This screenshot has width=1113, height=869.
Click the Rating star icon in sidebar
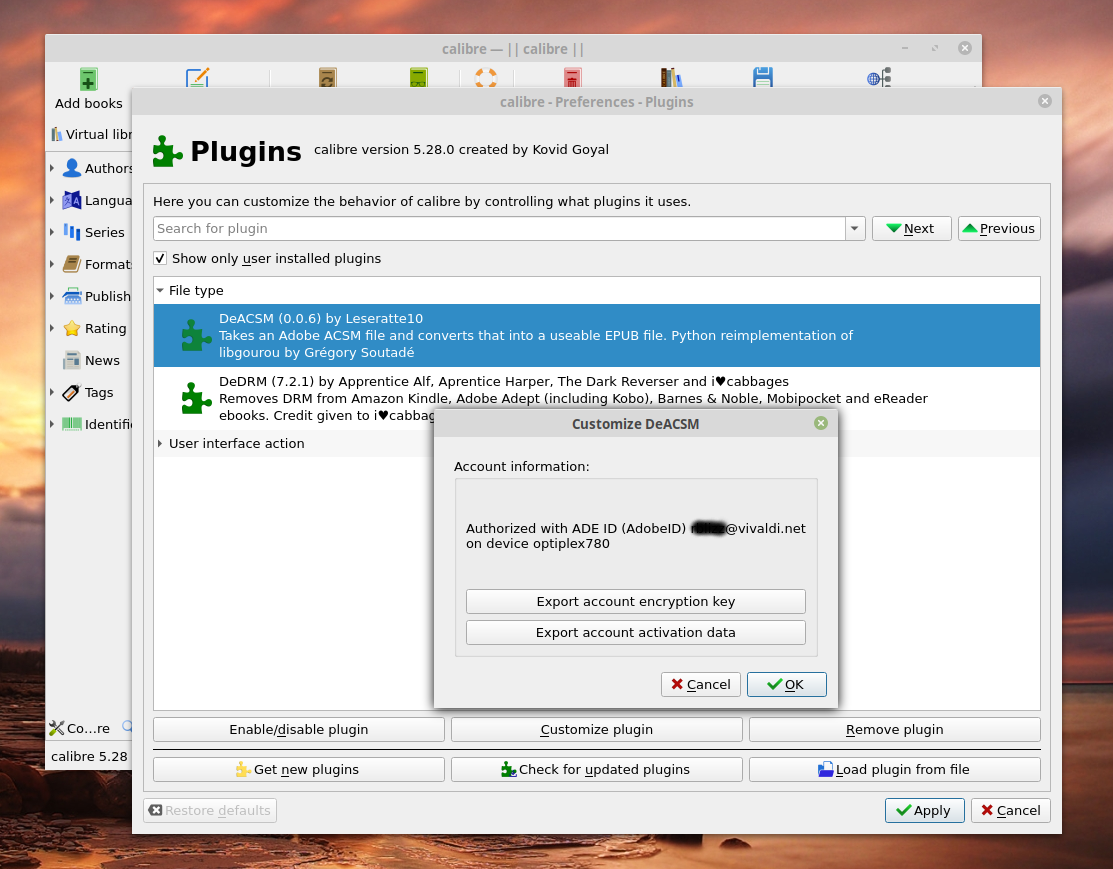tap(72, 328)
